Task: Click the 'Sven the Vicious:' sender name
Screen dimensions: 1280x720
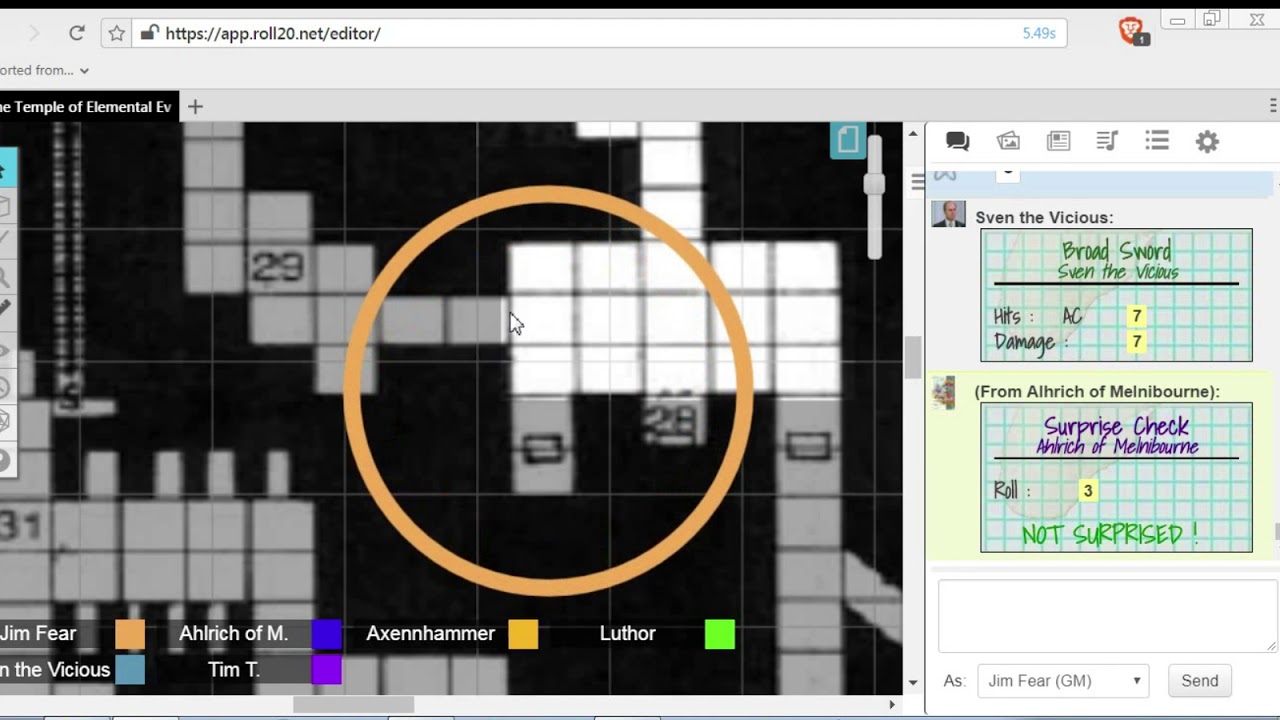Action: coord(1044,217)
